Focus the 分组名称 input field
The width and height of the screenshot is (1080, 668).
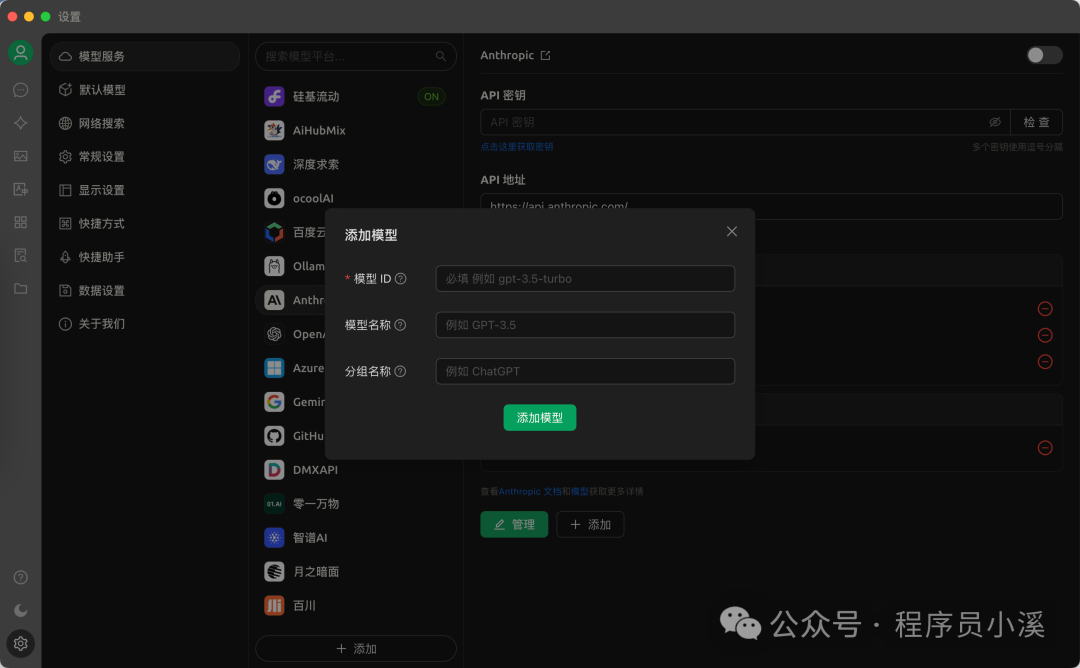pos(585,371)
